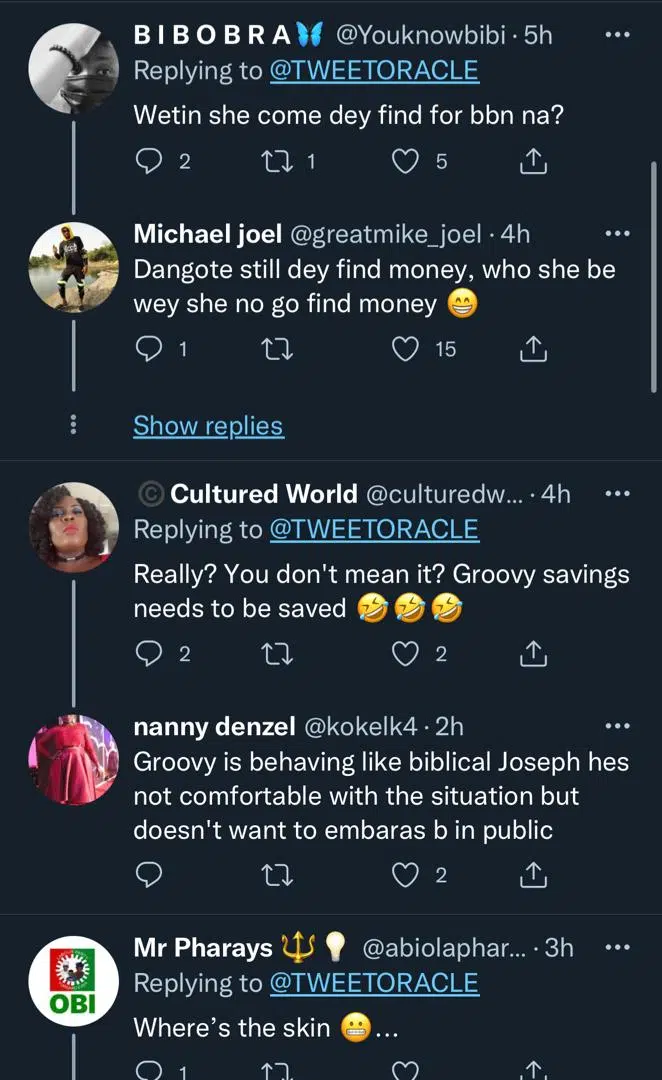Open more options on nanny denzel's tweet
Screen dimensions: 662x1080
click(x=618, y=726)
